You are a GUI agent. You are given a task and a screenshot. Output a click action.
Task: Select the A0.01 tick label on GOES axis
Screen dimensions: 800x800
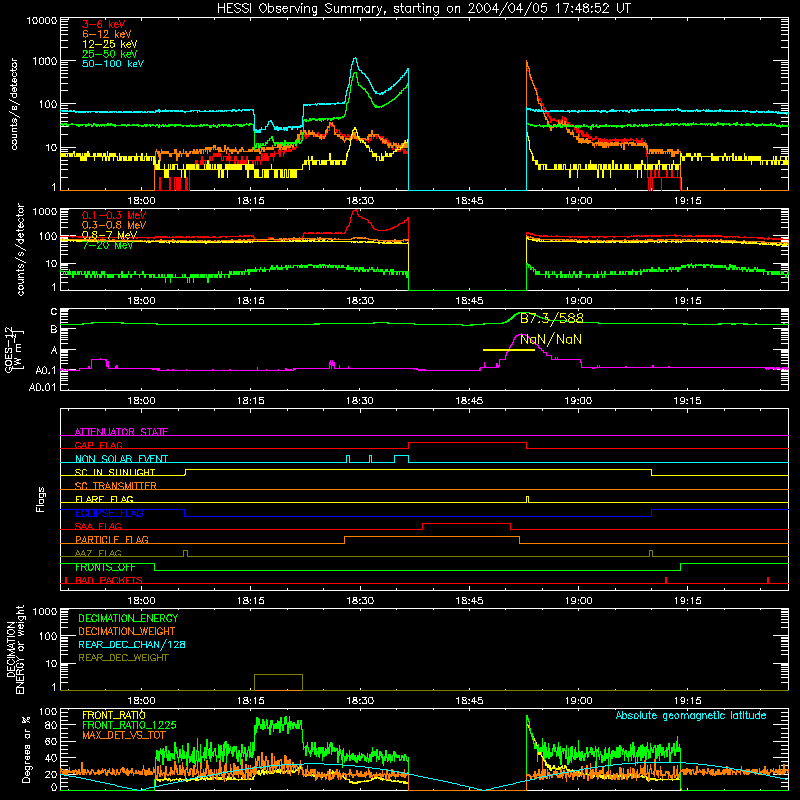click(42, 388)
